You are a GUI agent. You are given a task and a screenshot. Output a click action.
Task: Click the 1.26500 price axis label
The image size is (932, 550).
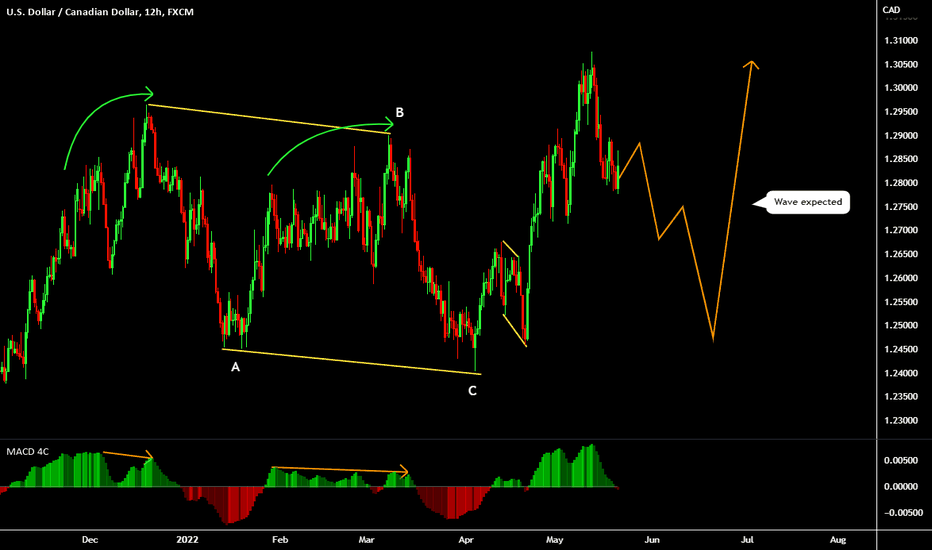(900, 254)
